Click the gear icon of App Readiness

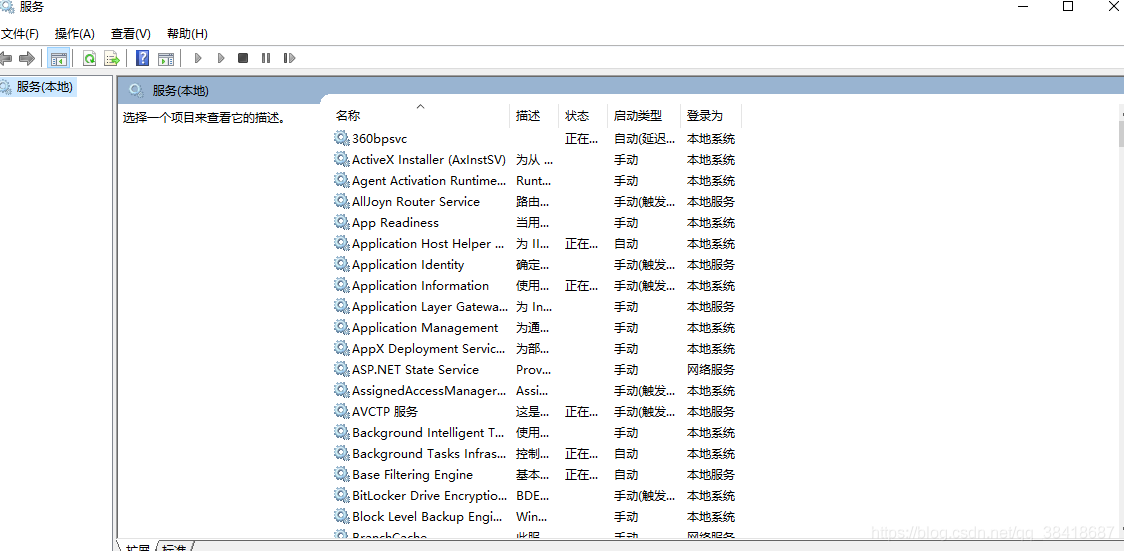tap(341, 222)
